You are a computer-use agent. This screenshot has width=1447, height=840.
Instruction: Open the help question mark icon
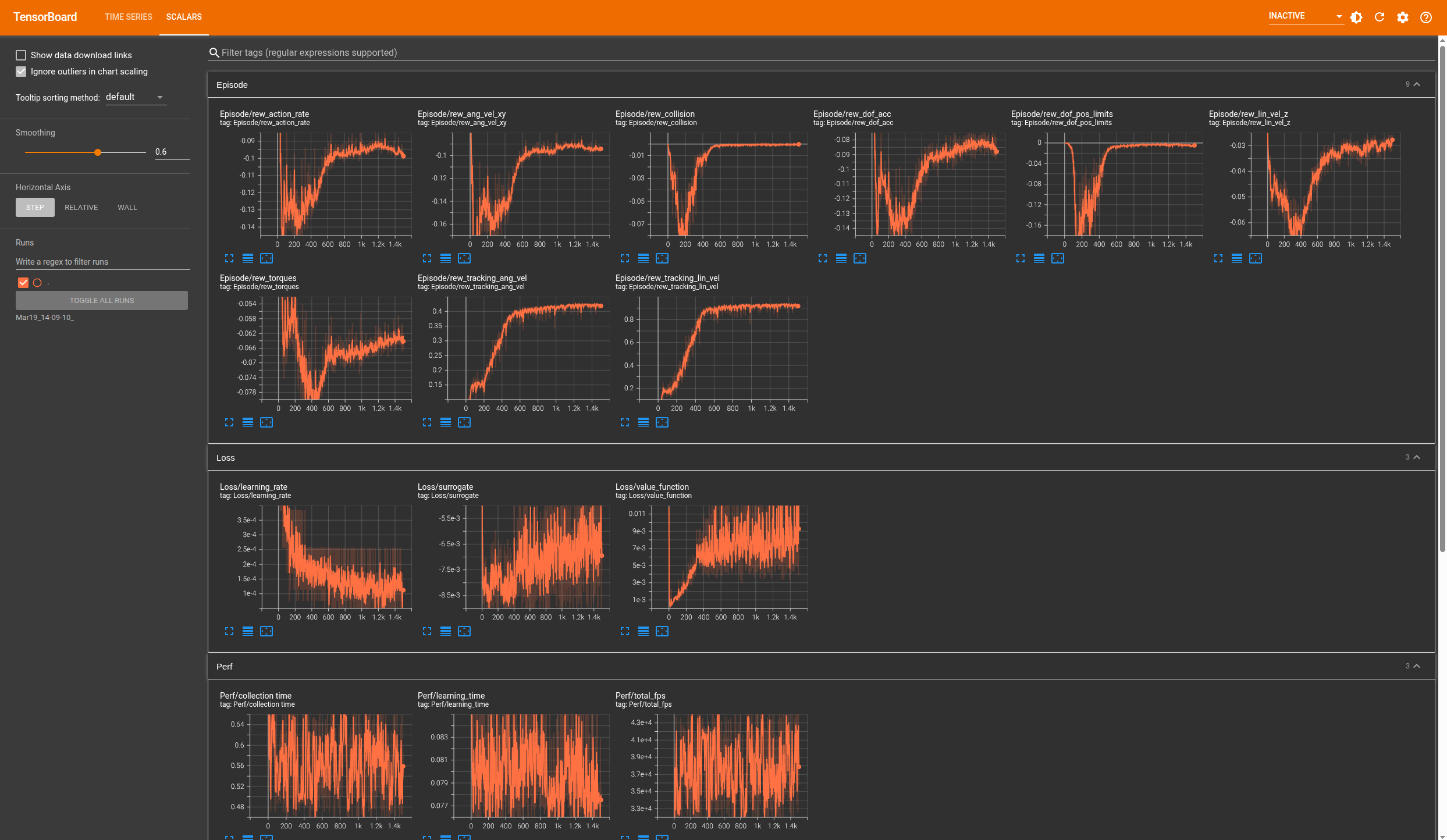(x=1426, y=17)
